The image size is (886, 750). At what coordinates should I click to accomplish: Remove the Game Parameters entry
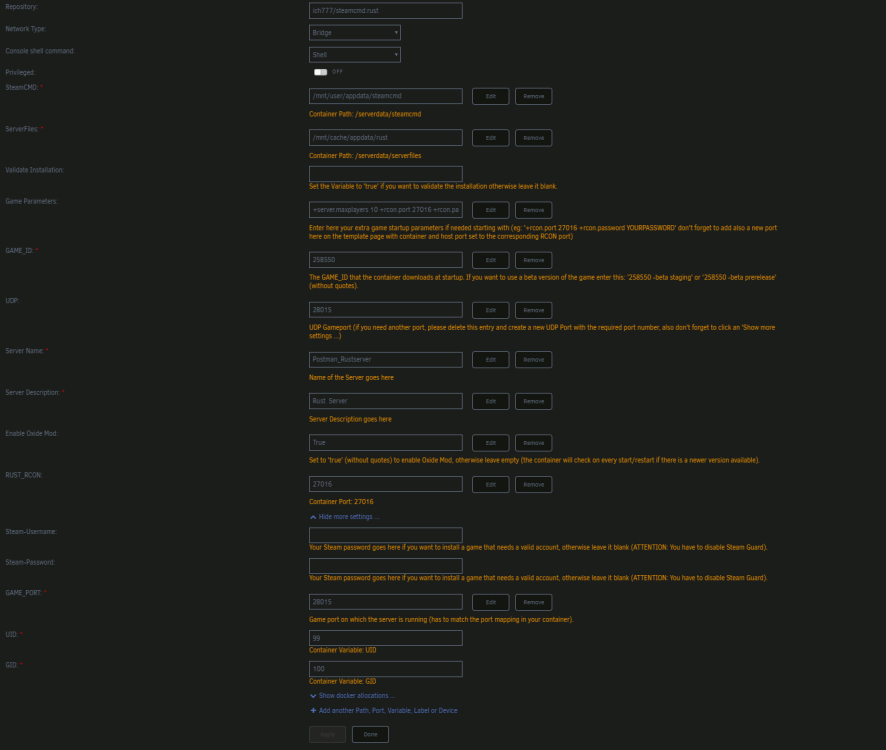(533, 210)
